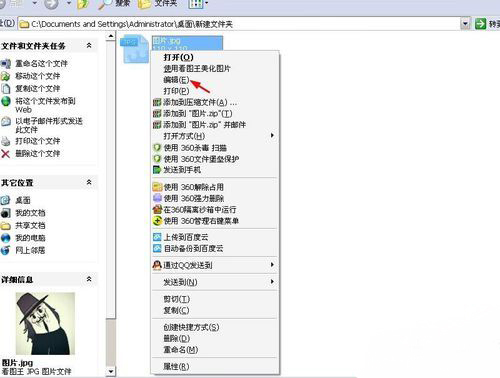Open 属性(R) from the context menu
Screen dimensions: 500x378
pos(176,367)
